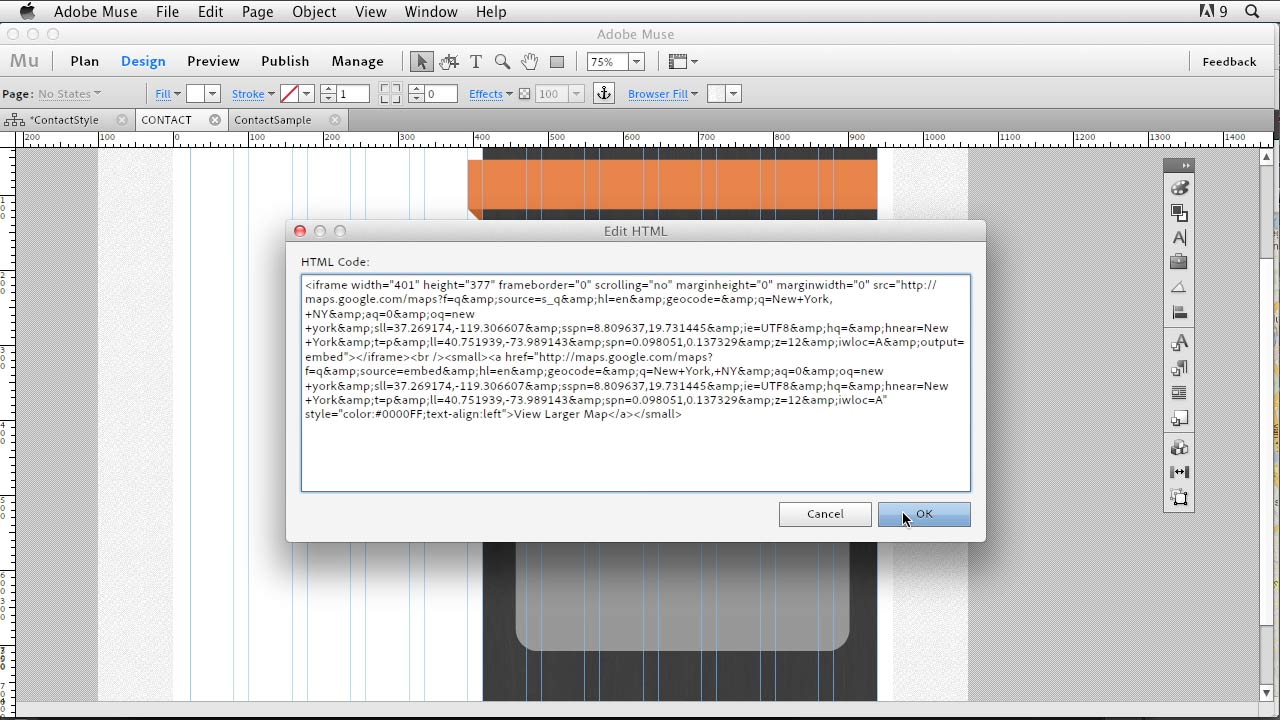The image size is (1280, 720).
Task: Switch to Plan mode
Action: pos(84,61)
